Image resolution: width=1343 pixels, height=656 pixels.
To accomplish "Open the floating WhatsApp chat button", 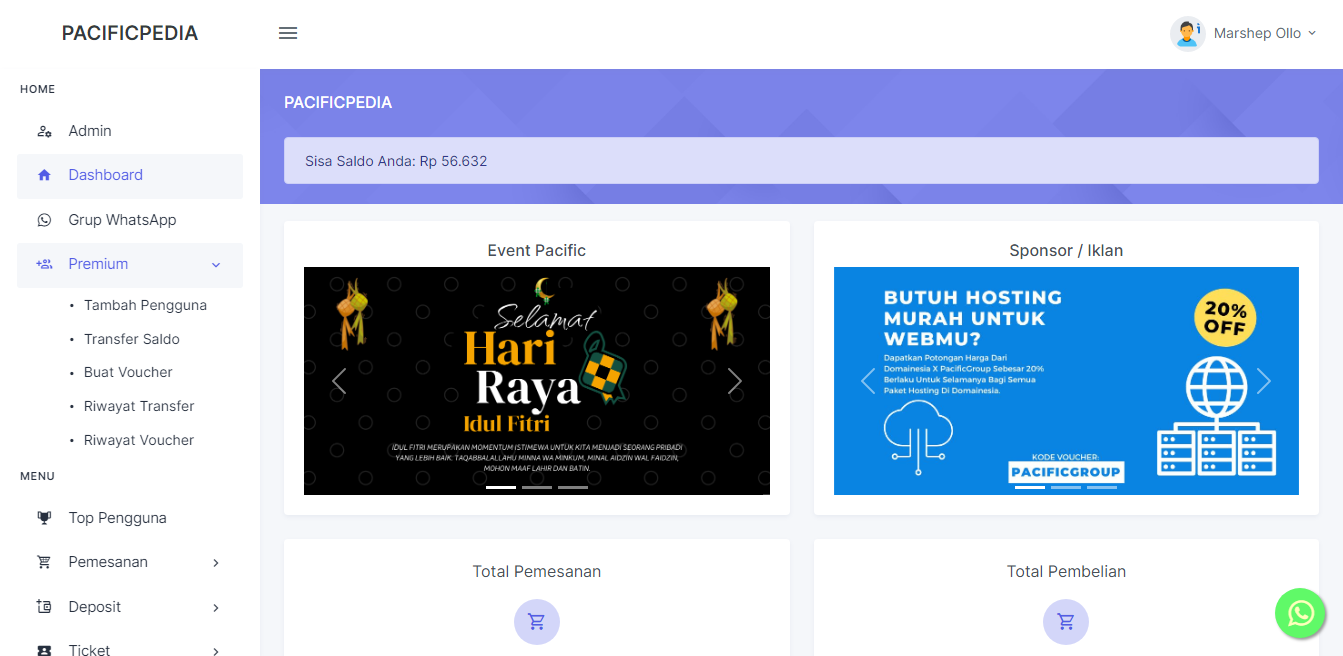I will click(1300, 613).
